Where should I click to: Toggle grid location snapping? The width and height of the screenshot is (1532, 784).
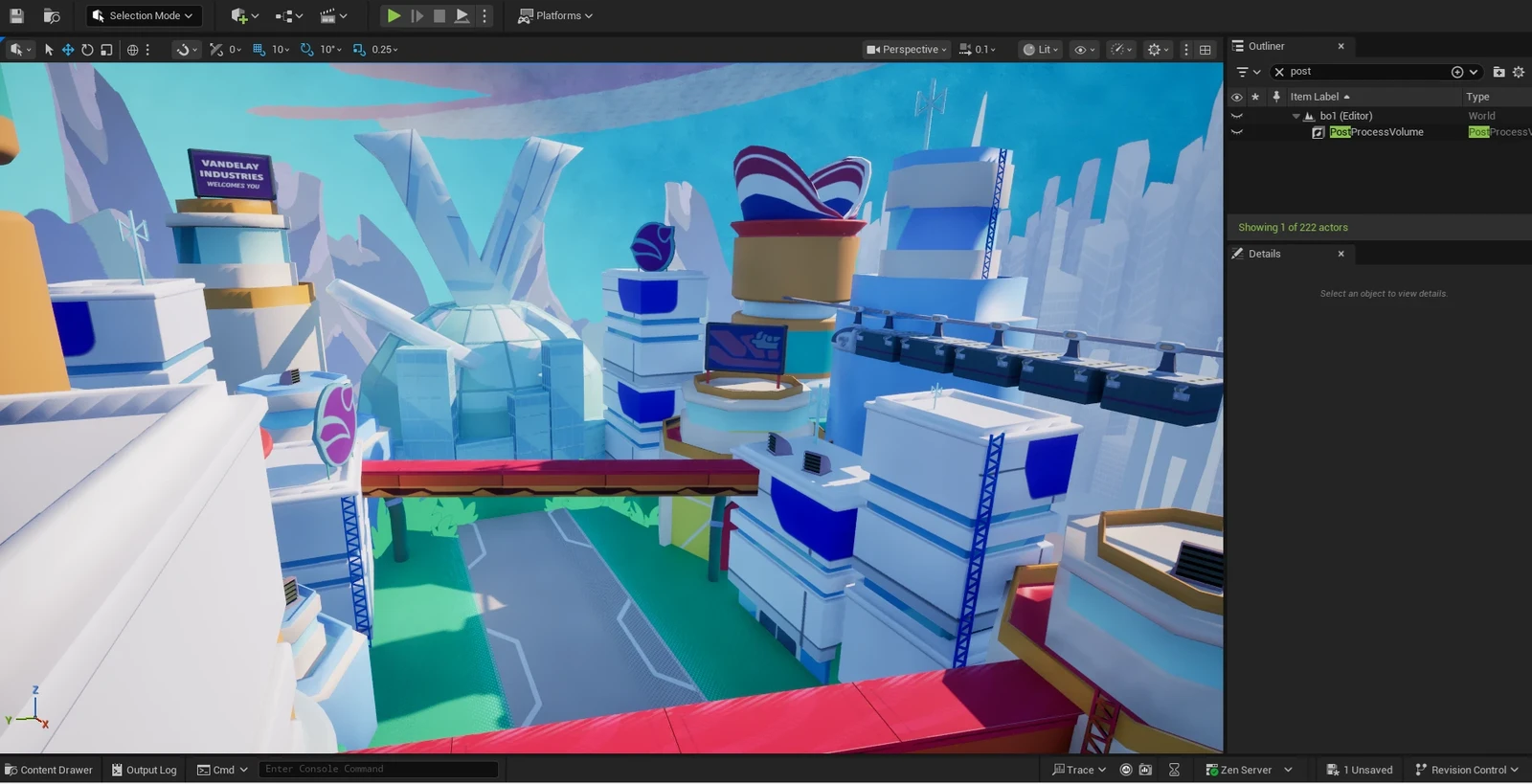coord(259,49)
